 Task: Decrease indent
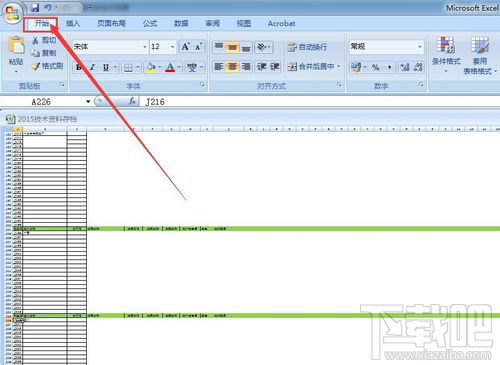point(261,67)
